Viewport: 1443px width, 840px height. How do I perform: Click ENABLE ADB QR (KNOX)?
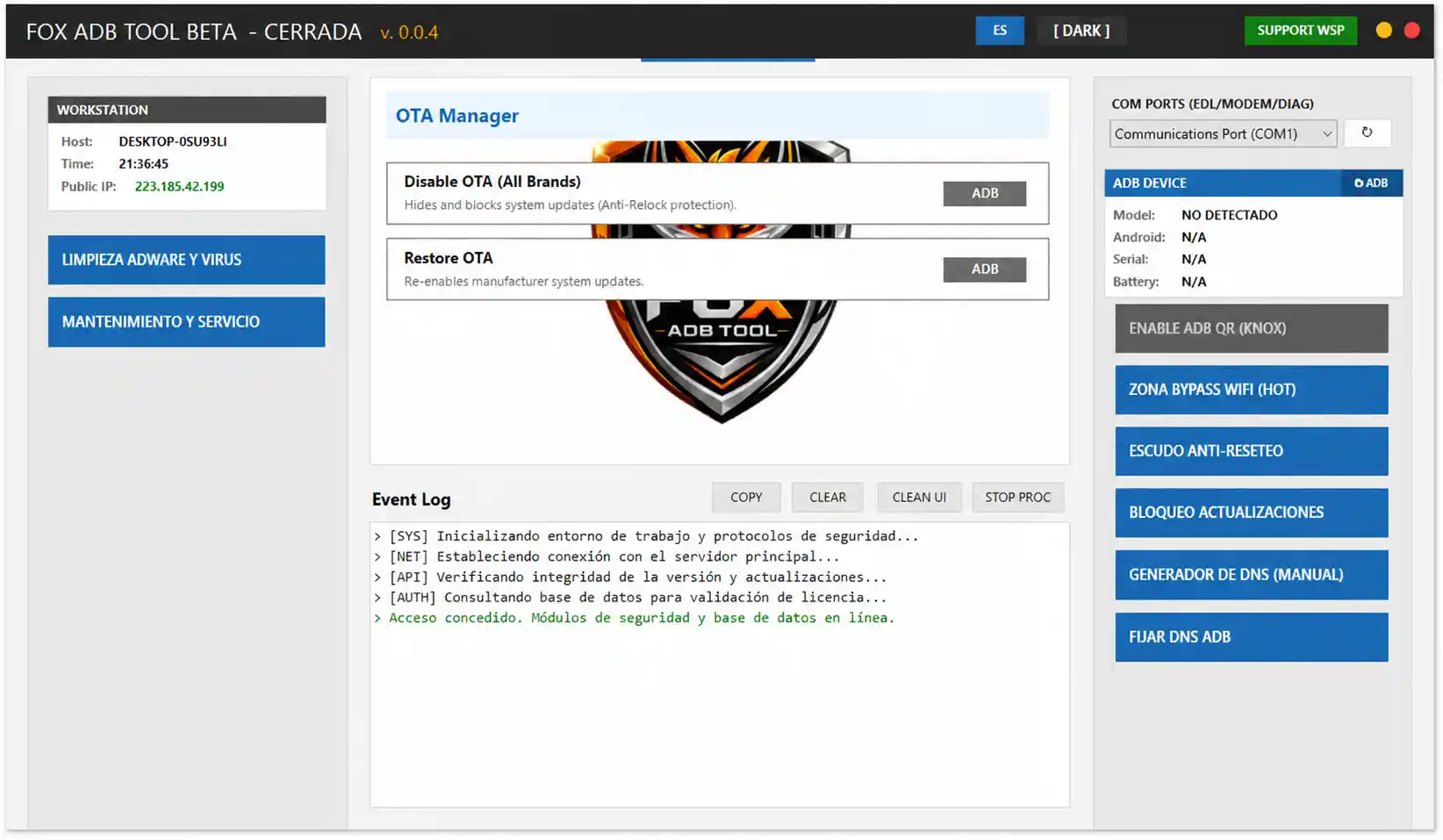(x=1251, y=328)
